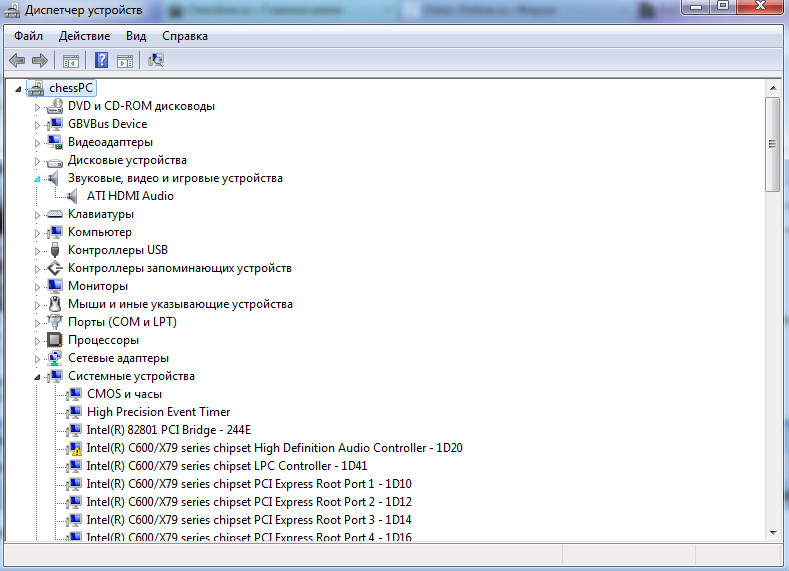Select ATI HDMI Audio device

[130, 196]
